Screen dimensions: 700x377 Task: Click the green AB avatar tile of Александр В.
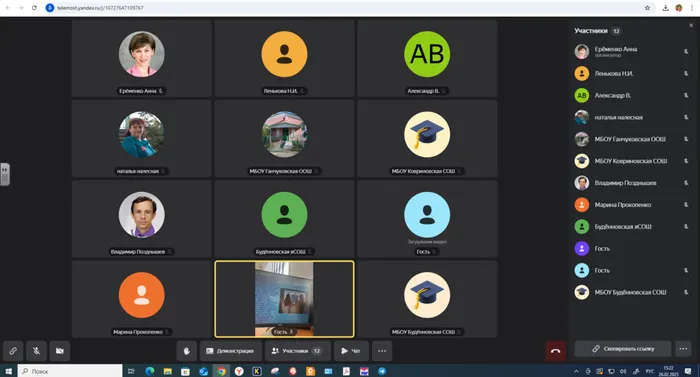click(427, 58)
